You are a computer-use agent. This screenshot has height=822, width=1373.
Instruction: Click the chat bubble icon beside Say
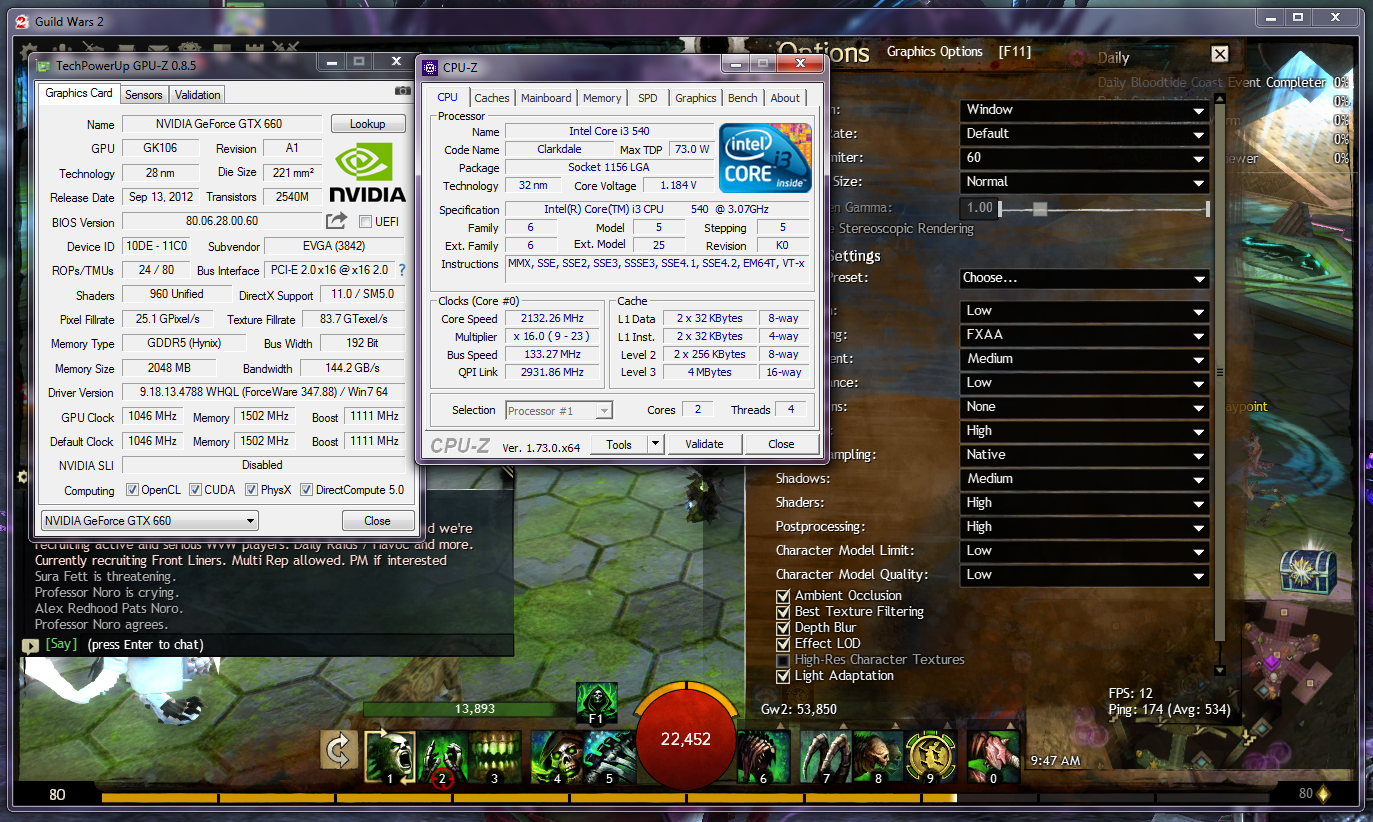click(x=30, y=646)
